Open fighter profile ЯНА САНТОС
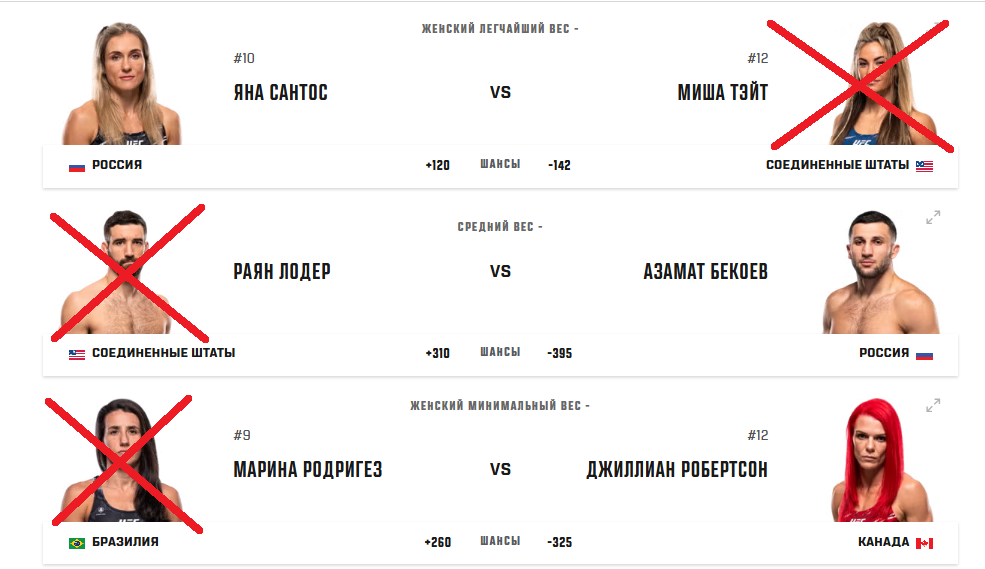985x569 pixels. pyautogui.click(x=281, y=92)
